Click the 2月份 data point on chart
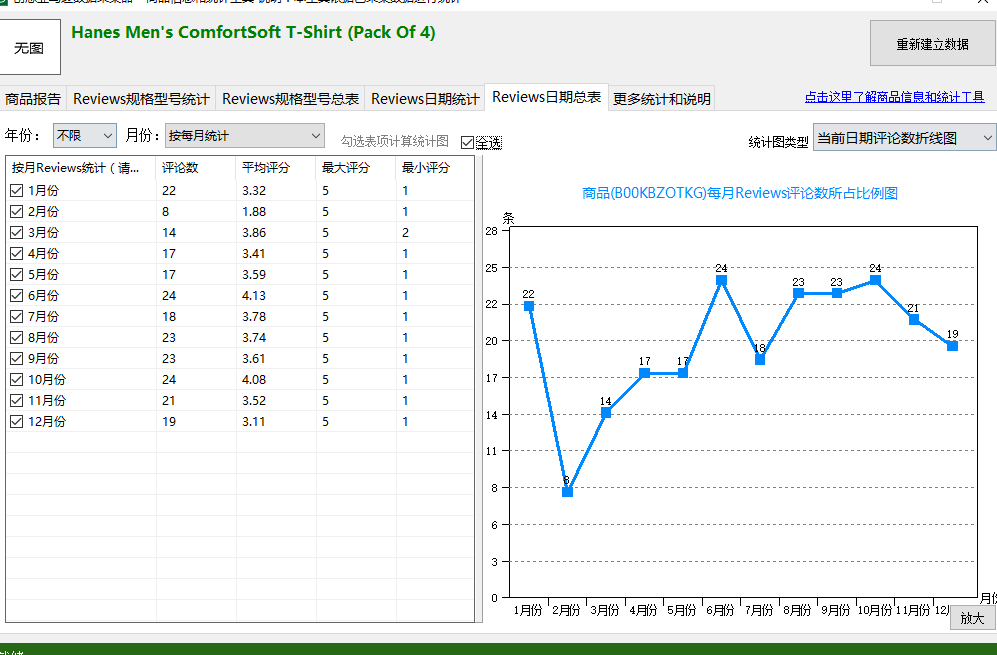 pyautogui.click(x=567, y=492)
